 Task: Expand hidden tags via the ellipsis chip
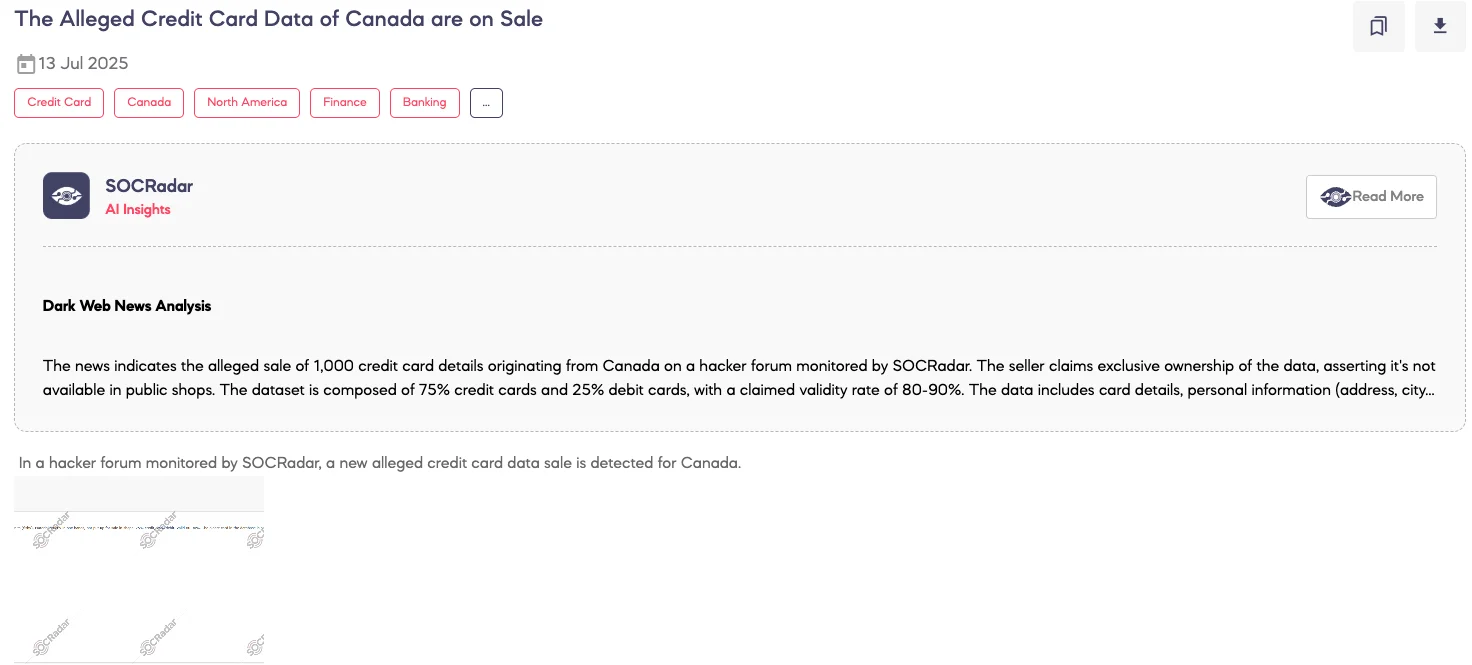(x=486, y=102)
